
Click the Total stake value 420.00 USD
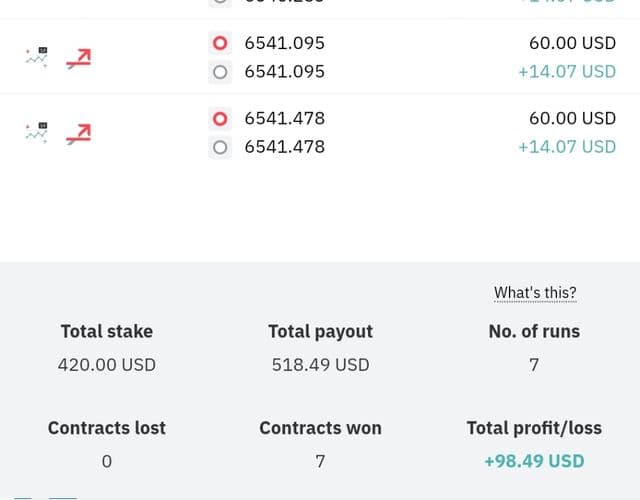107,365
